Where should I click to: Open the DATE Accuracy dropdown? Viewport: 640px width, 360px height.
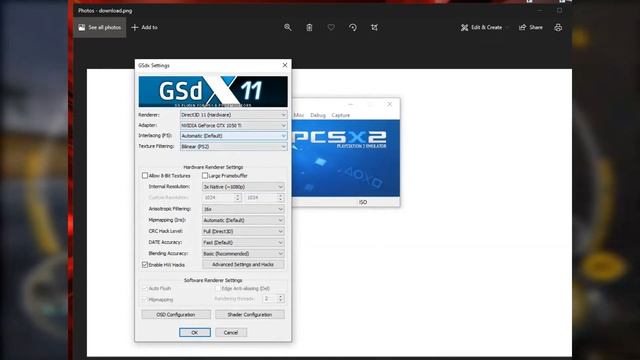click(x=243, y=242)
